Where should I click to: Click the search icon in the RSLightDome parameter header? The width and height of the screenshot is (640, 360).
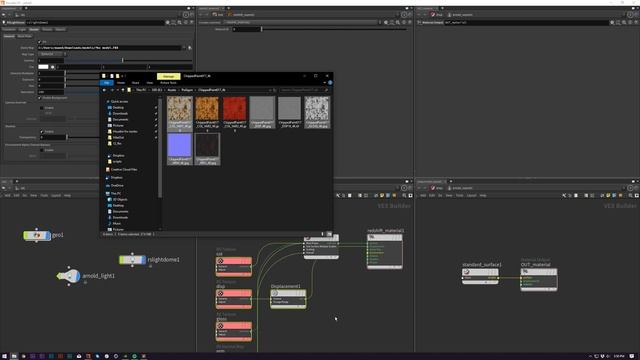pyautogui.click(x=180, y=22)
